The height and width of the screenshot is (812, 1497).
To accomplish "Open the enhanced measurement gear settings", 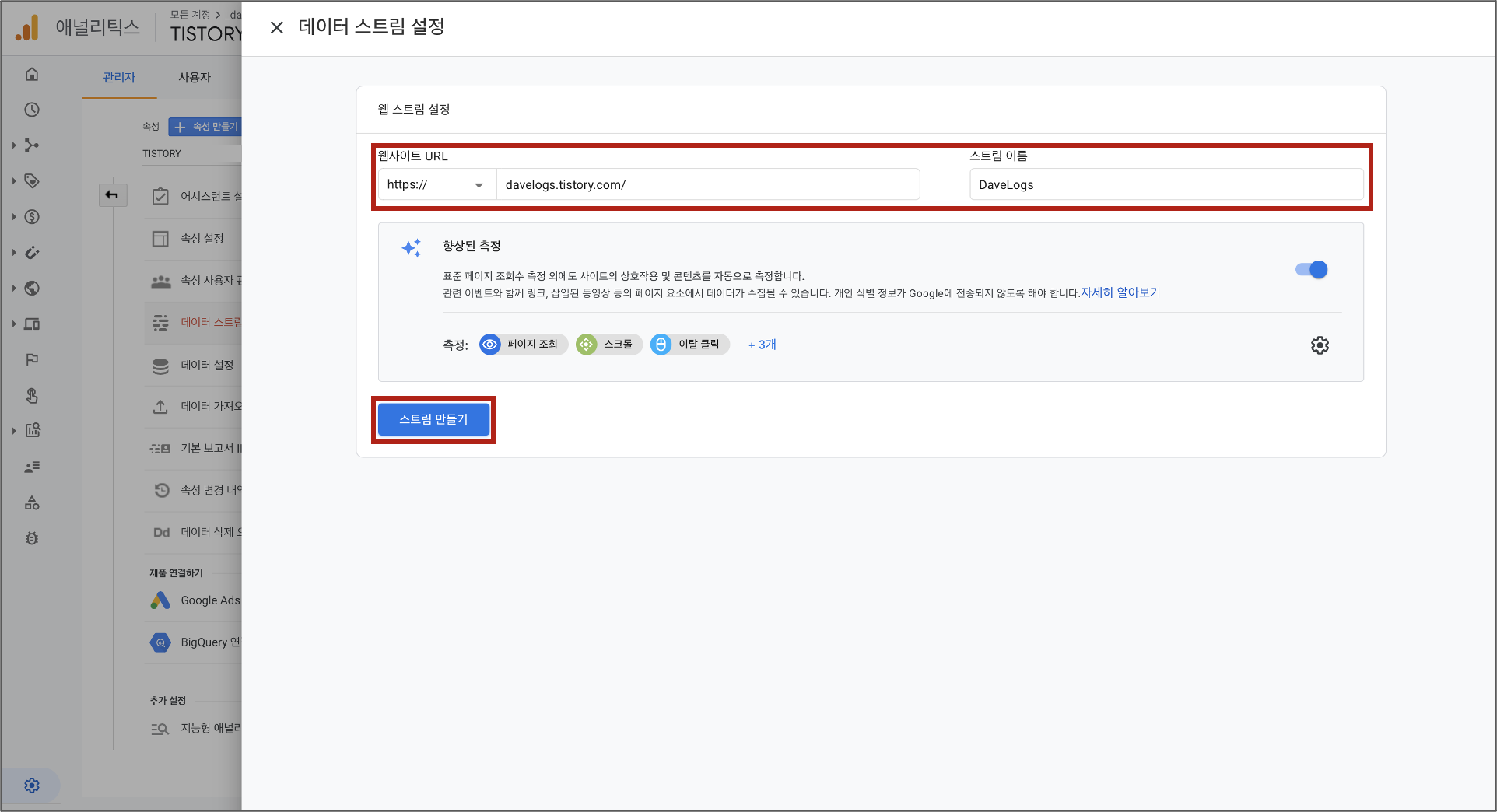I will coord(1320,345).
